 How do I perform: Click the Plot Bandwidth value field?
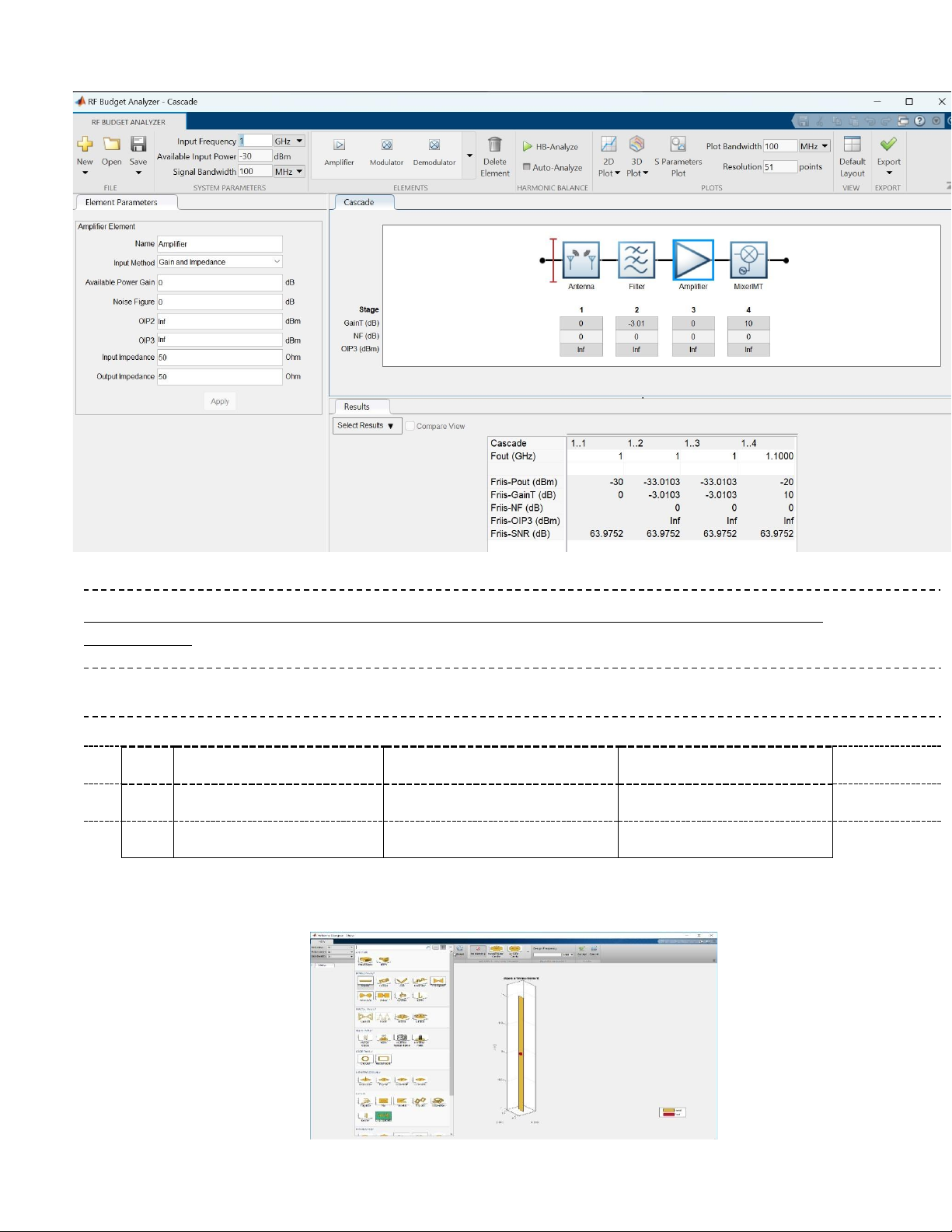click(x=780, y=146)
